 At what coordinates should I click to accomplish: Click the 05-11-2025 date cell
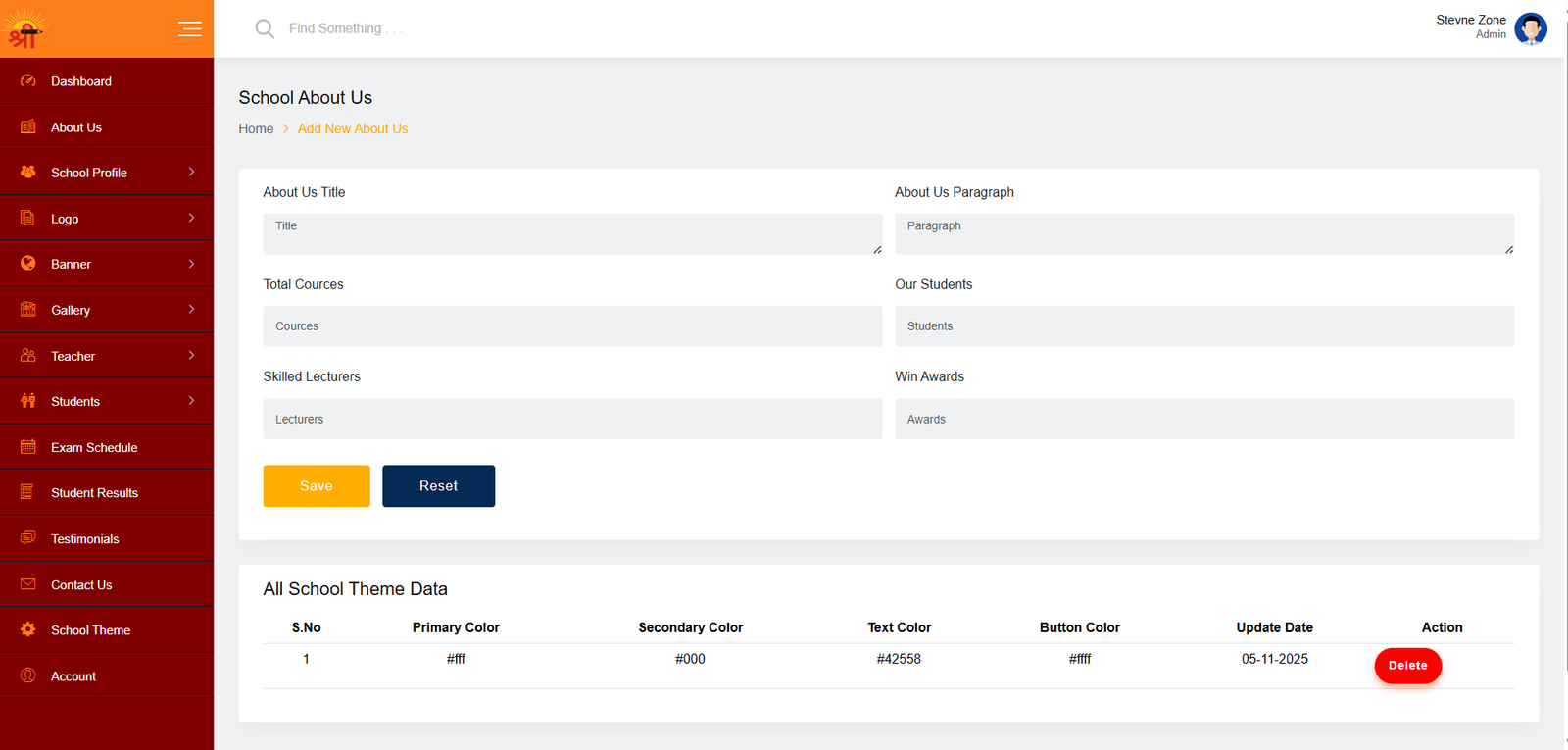tap(1275, 659)
